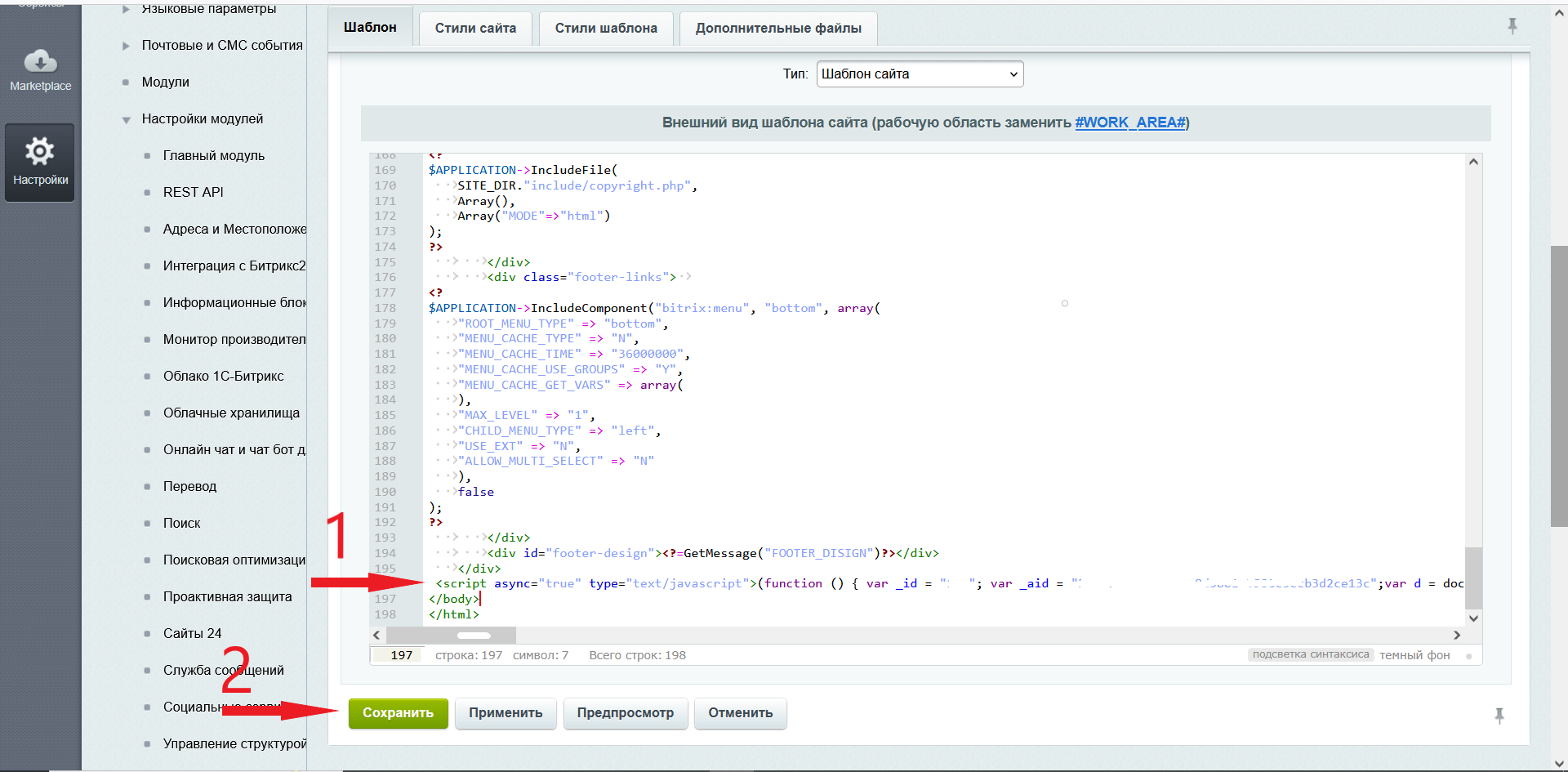Viewport: 1568px width, 772px height.
Task: Open Проактивная защита in module list
Action: (x=227, y=596)
